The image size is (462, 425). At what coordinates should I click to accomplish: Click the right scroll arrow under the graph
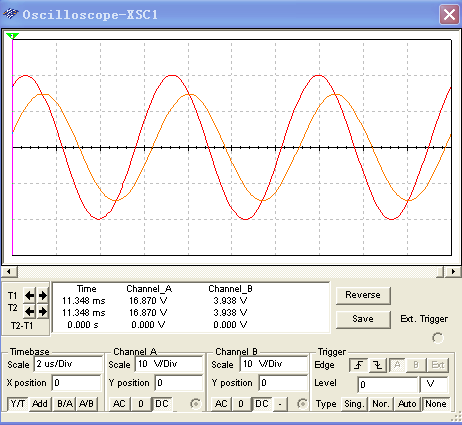453,272
